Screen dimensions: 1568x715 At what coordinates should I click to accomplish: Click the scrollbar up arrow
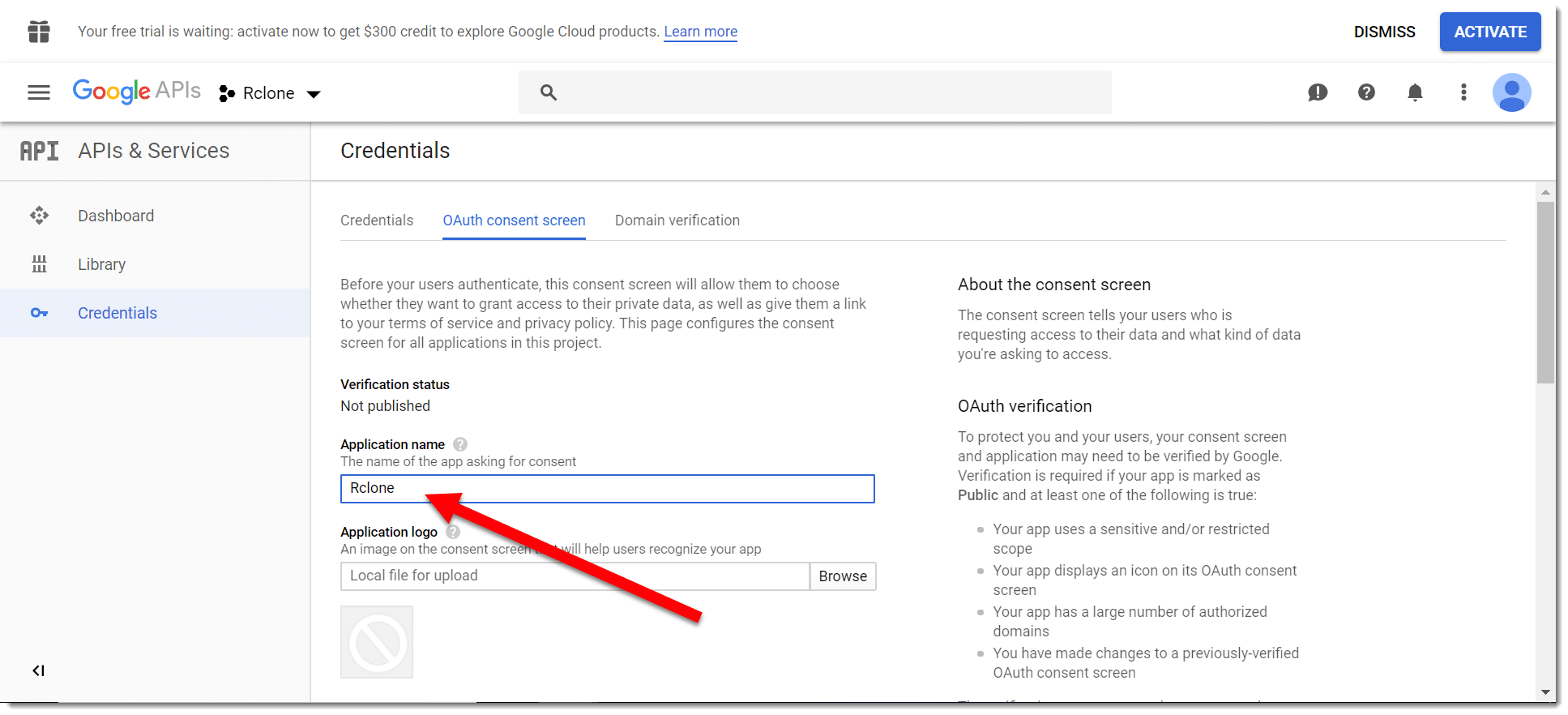1545,192
